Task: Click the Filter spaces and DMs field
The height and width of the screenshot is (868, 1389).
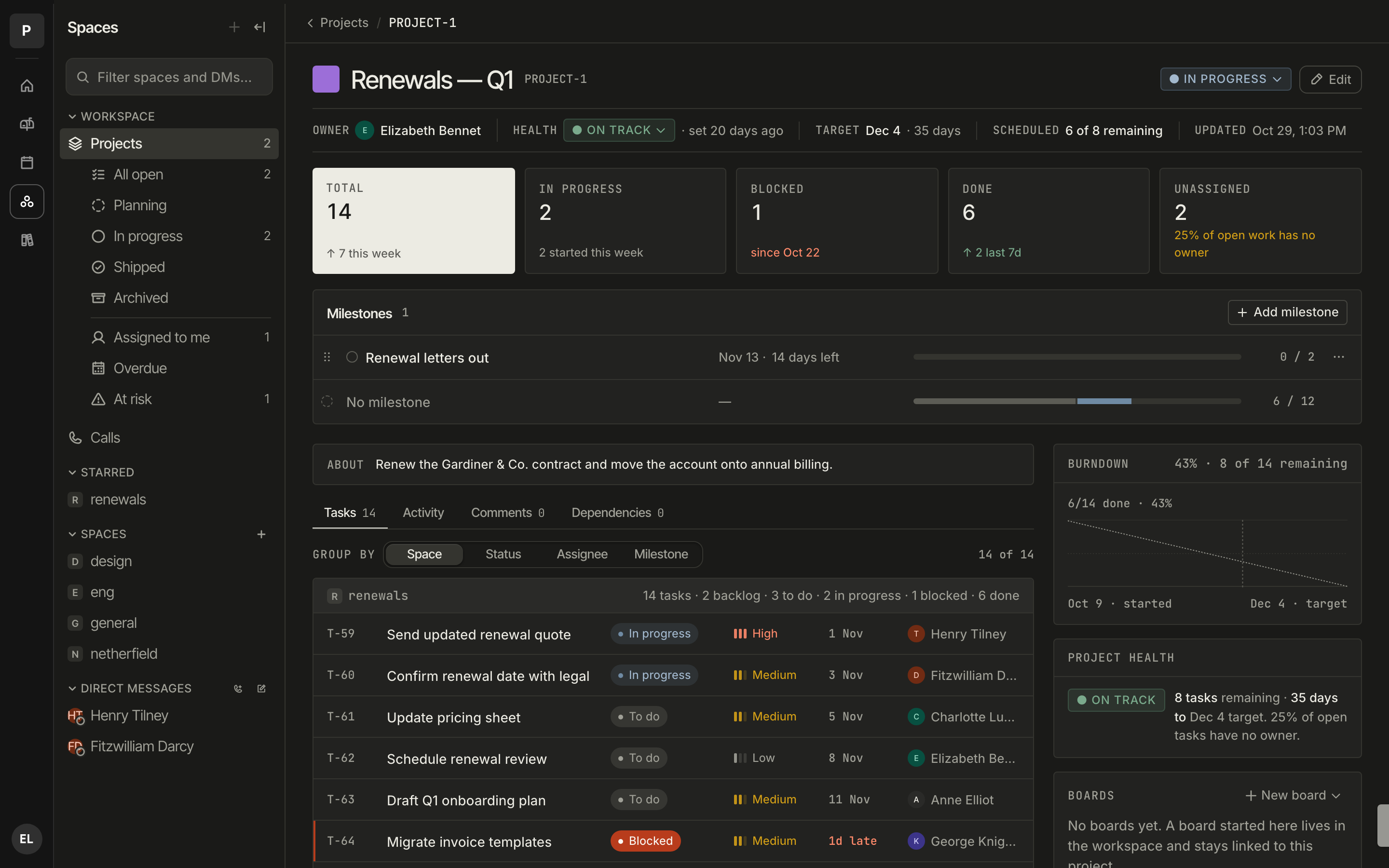Action: [169, 77]
